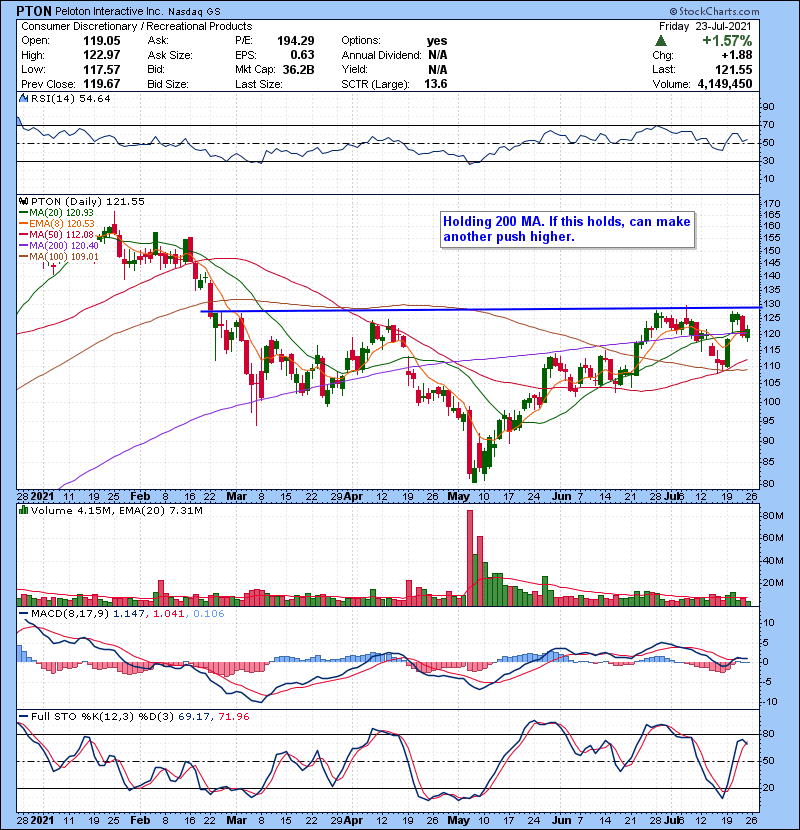Click the Last price 121.55 in header
Image resolution: width=800 pixels, height=830 pixels.
pos(734,69)
